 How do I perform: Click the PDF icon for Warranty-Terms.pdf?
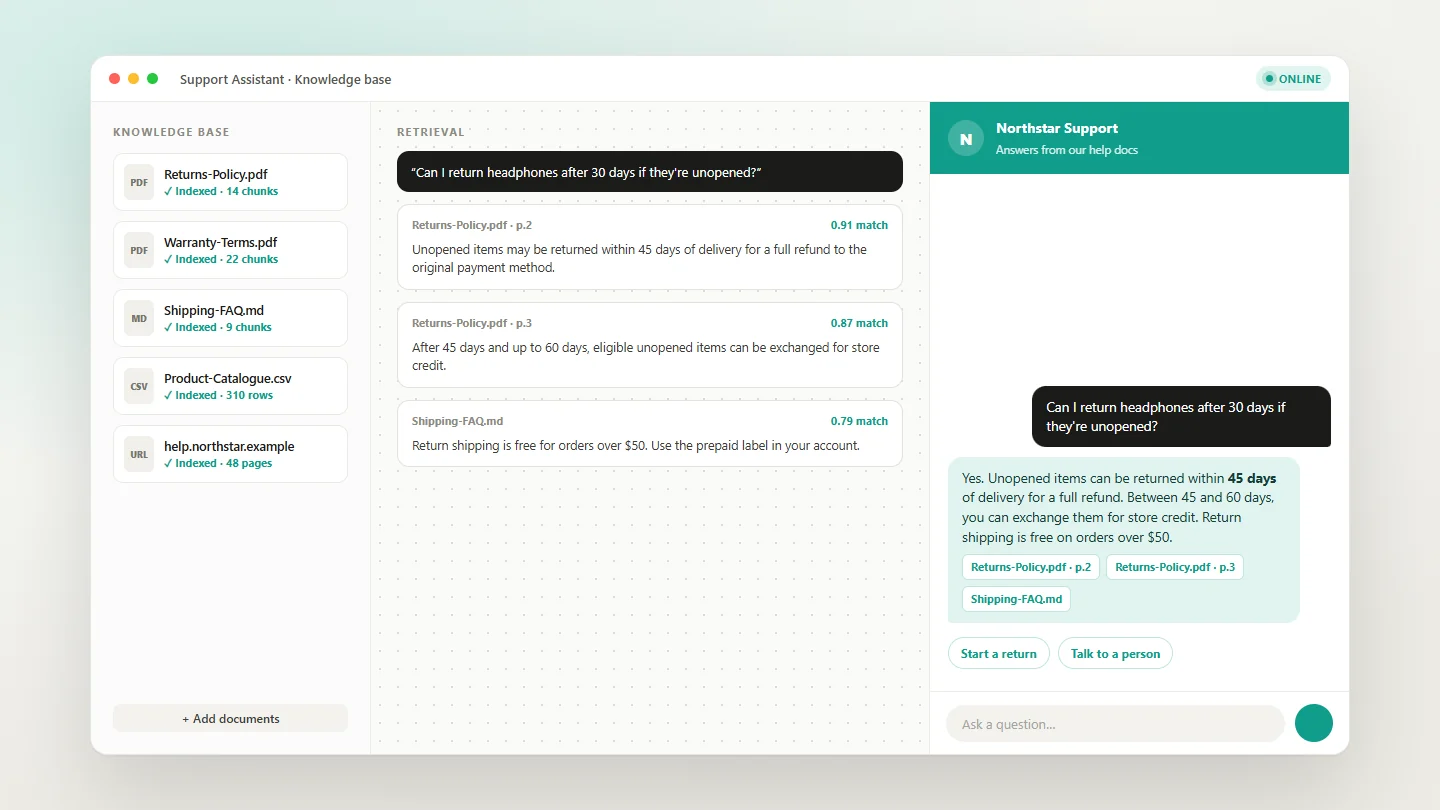point(139,250)
